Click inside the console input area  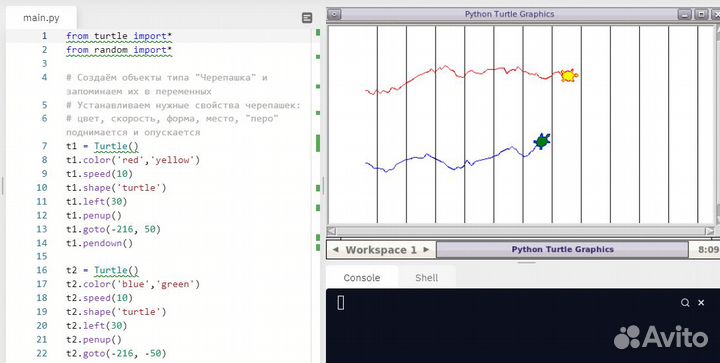[x=523, y=326]
